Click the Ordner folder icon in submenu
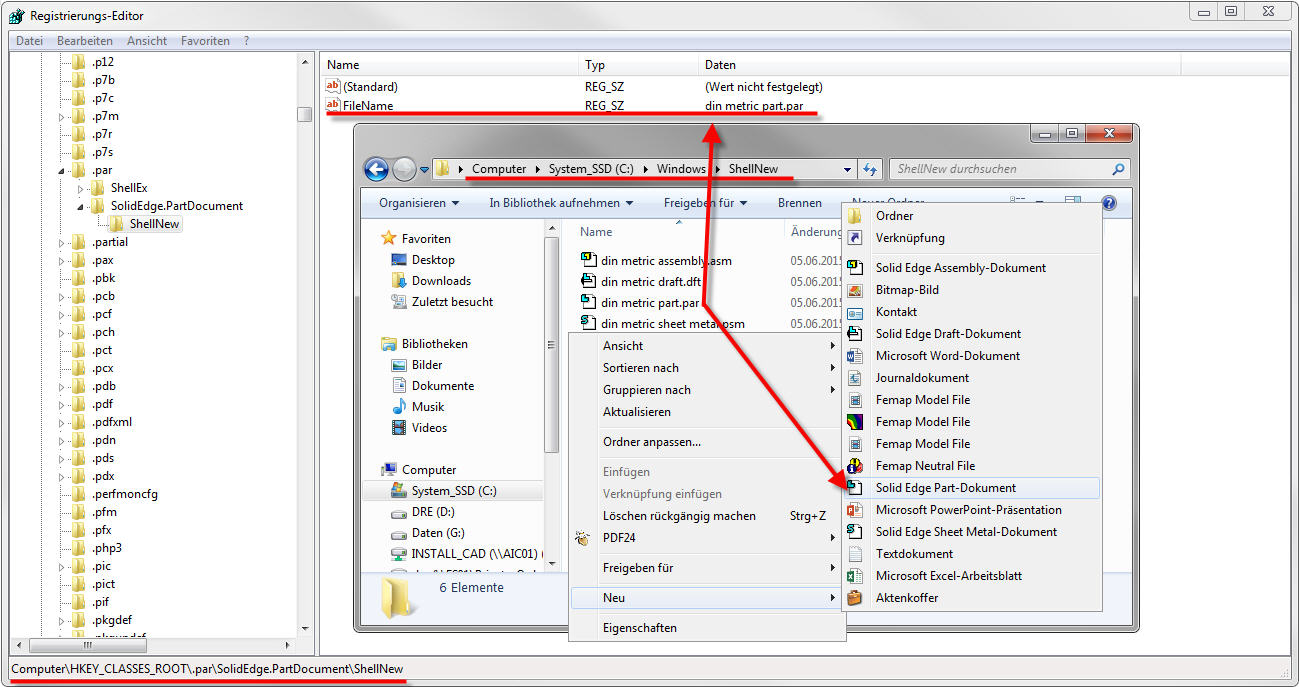 point(855,216)
